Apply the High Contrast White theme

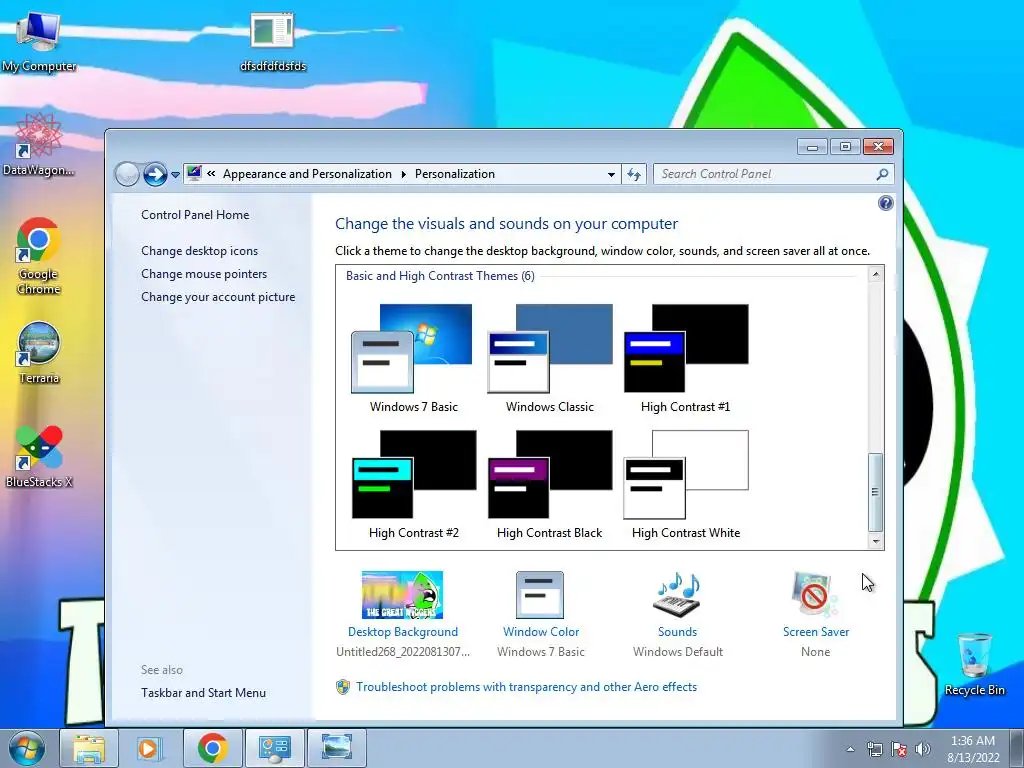[x=686, y=484]
